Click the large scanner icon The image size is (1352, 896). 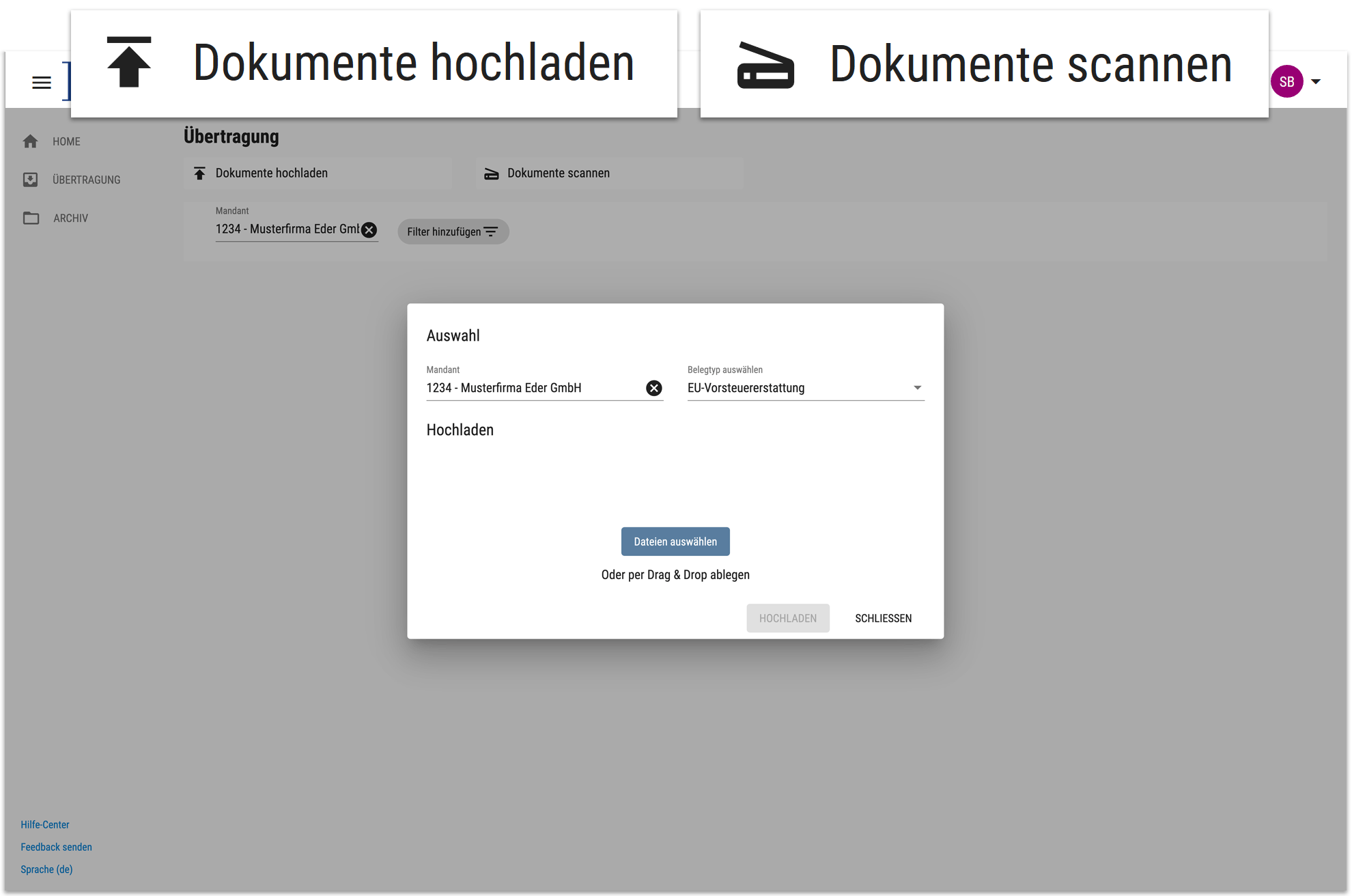[765, 66]
